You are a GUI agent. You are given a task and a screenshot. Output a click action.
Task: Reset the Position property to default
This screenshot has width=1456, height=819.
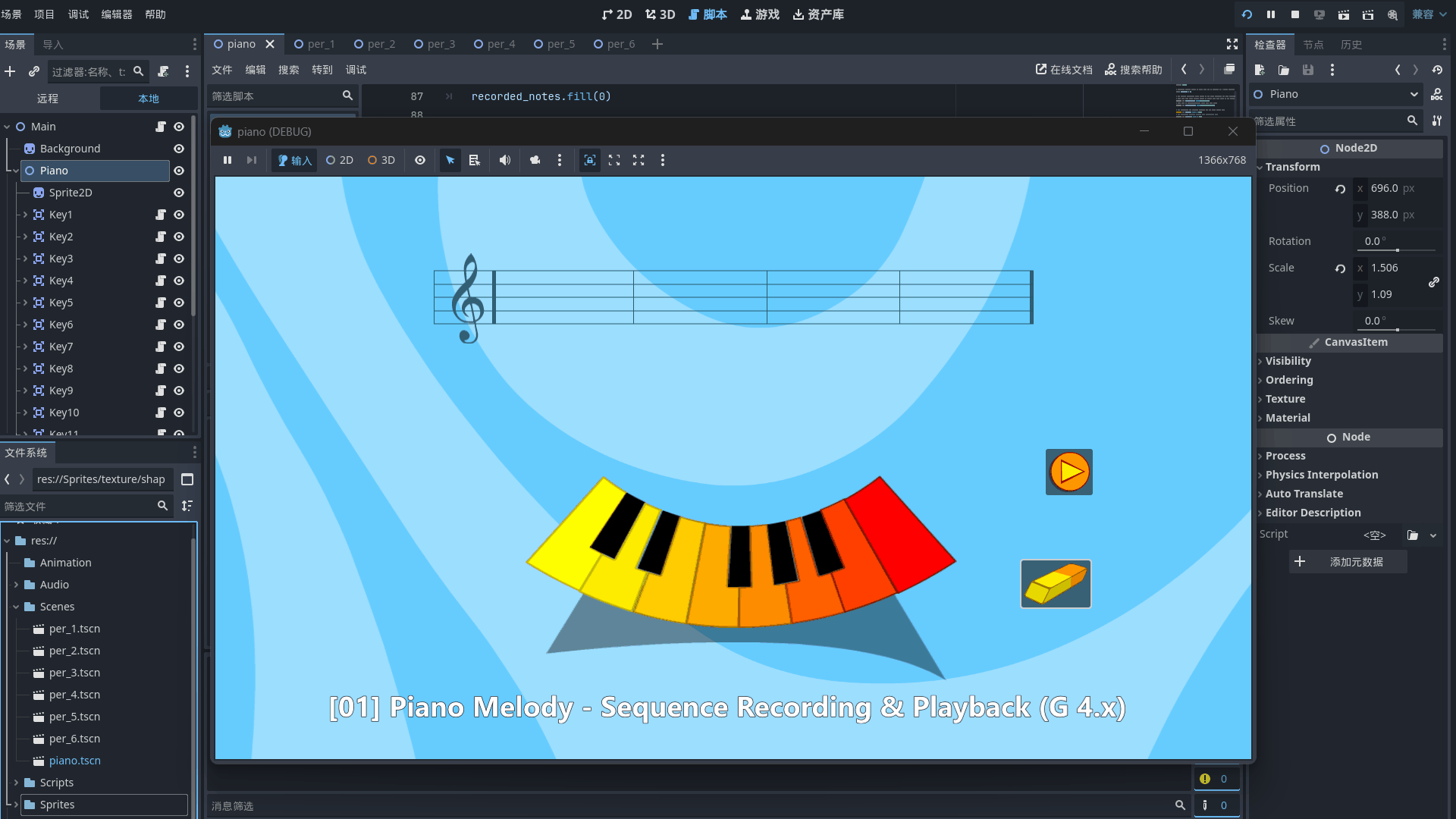[x=1340, y=189]
